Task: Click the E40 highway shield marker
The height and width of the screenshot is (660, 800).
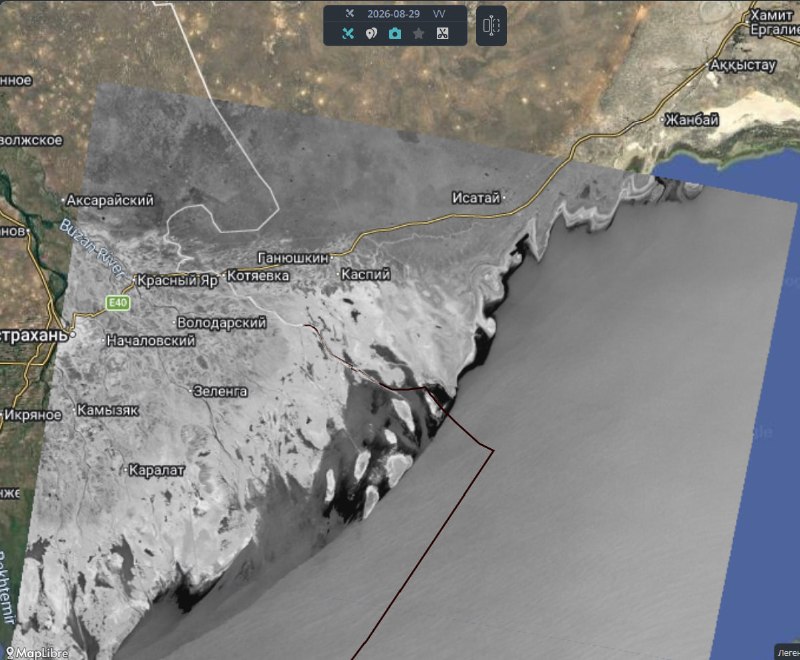Action: click(x=118, y=302)
